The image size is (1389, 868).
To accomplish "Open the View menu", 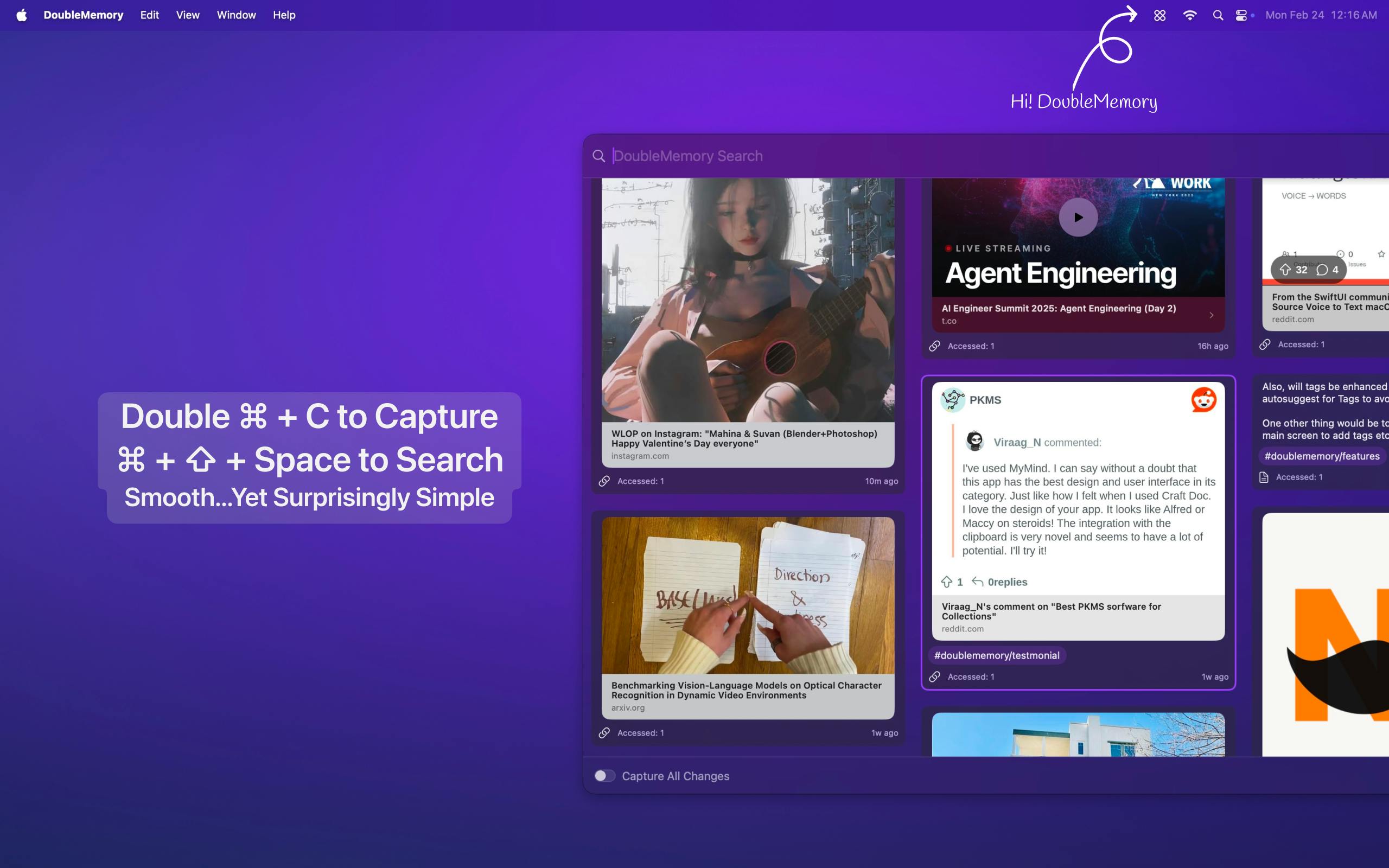I will tap(188, 15).
